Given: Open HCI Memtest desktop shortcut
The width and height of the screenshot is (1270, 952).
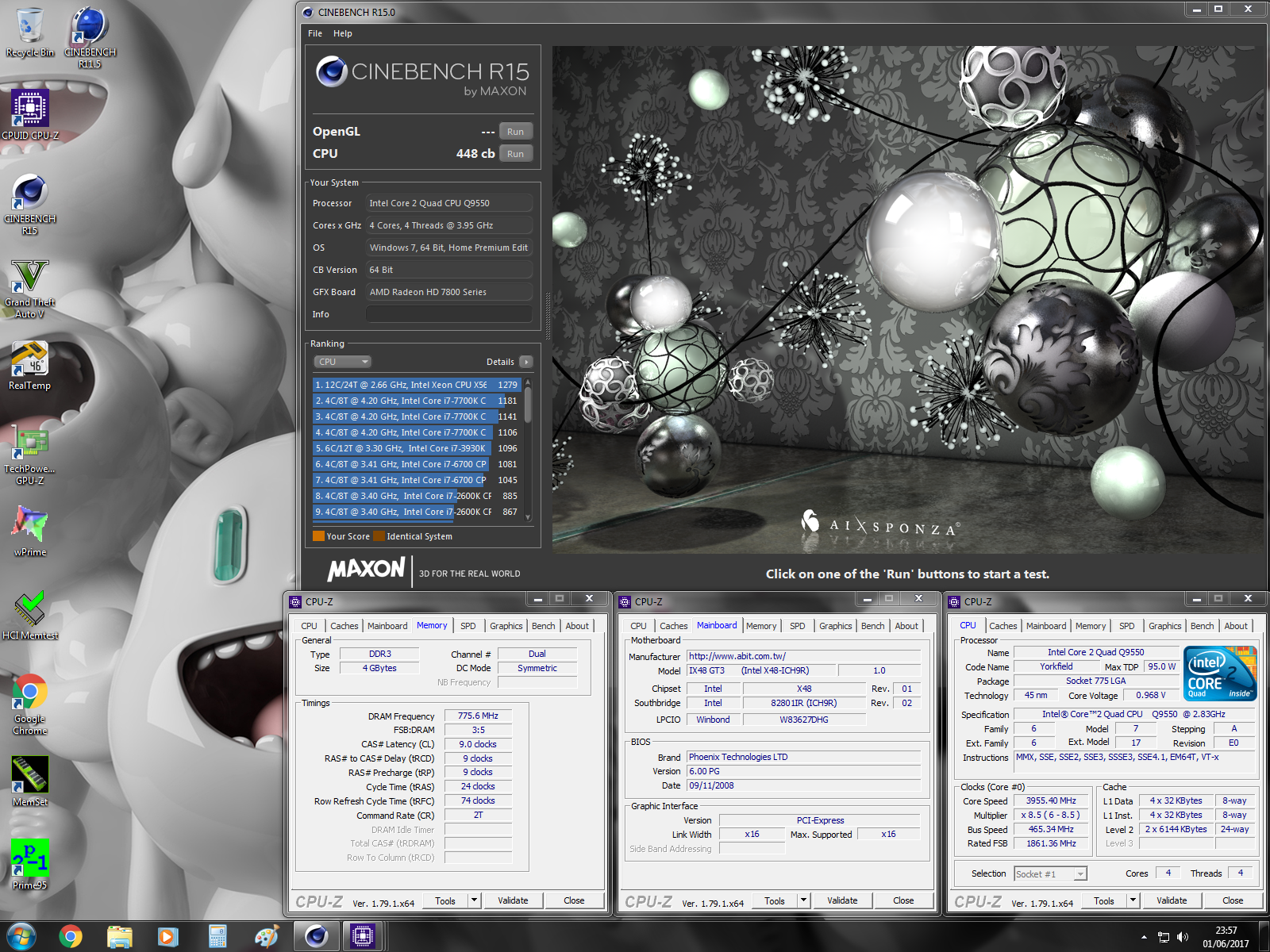Looking at the screenshot, I should (x=30, y=615).
